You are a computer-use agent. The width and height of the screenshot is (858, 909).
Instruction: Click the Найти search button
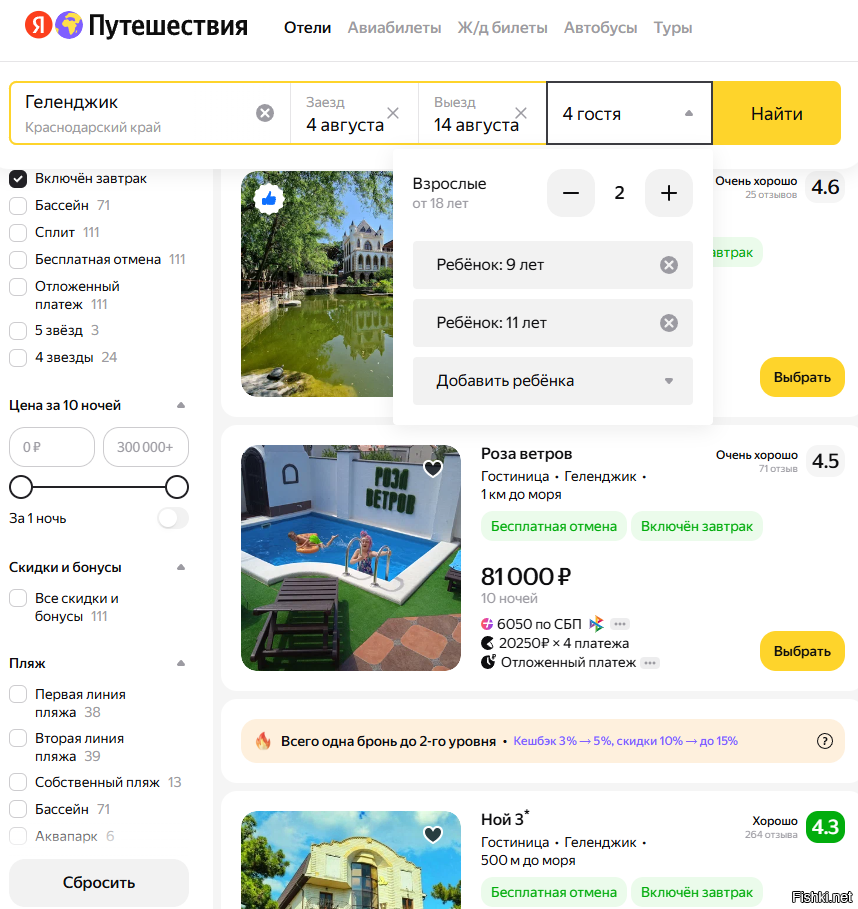pos(777,113)
